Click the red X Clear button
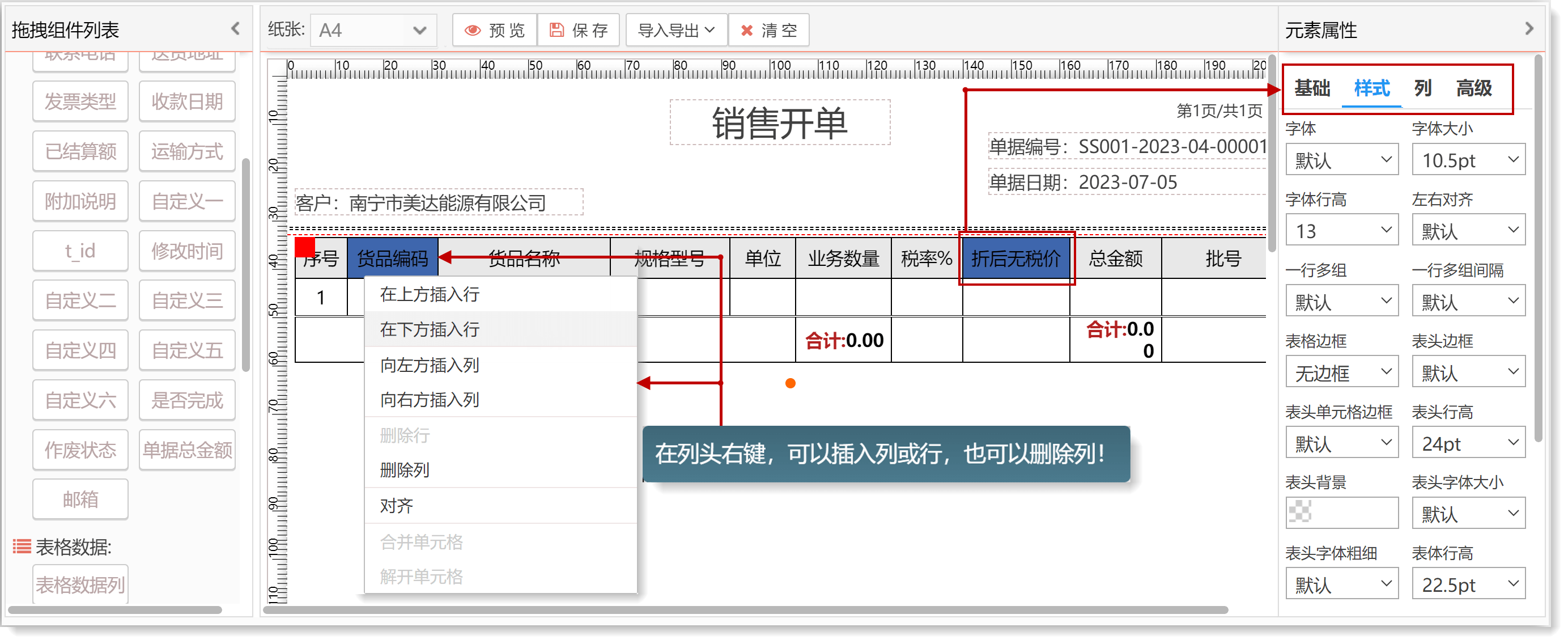Image resolution: width=1568 pixels, height=644 pixels. tap(768, 31)
